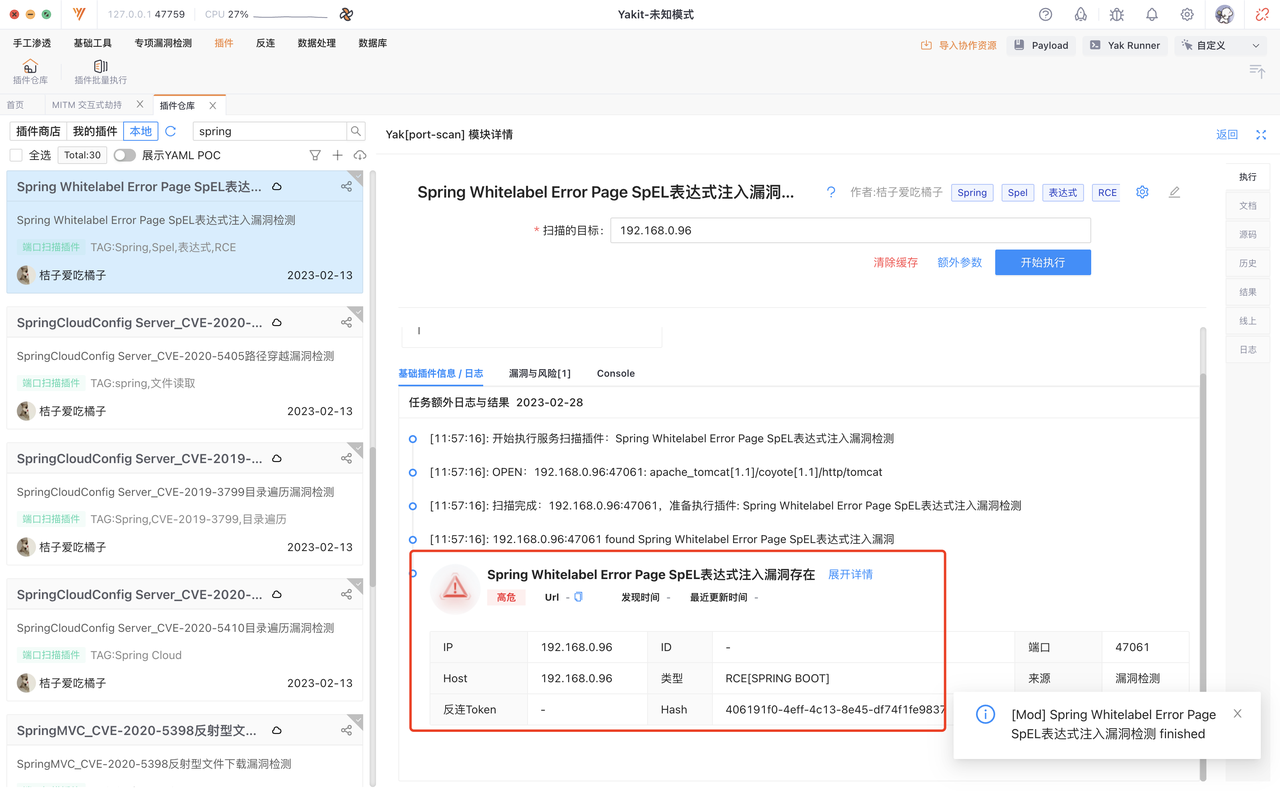Click the fan-shaped icon beside CPU graph

(346, 15)
